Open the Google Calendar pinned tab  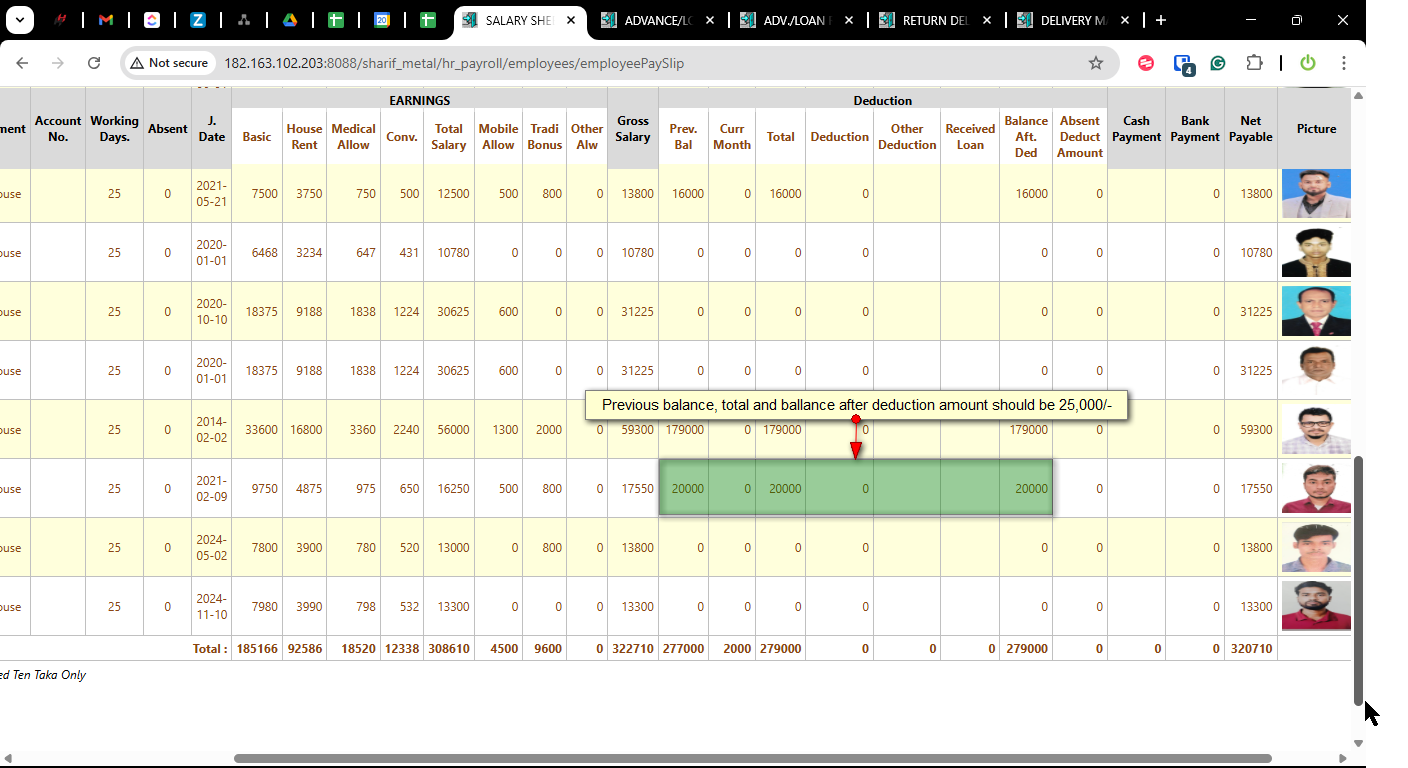point(381,20)
